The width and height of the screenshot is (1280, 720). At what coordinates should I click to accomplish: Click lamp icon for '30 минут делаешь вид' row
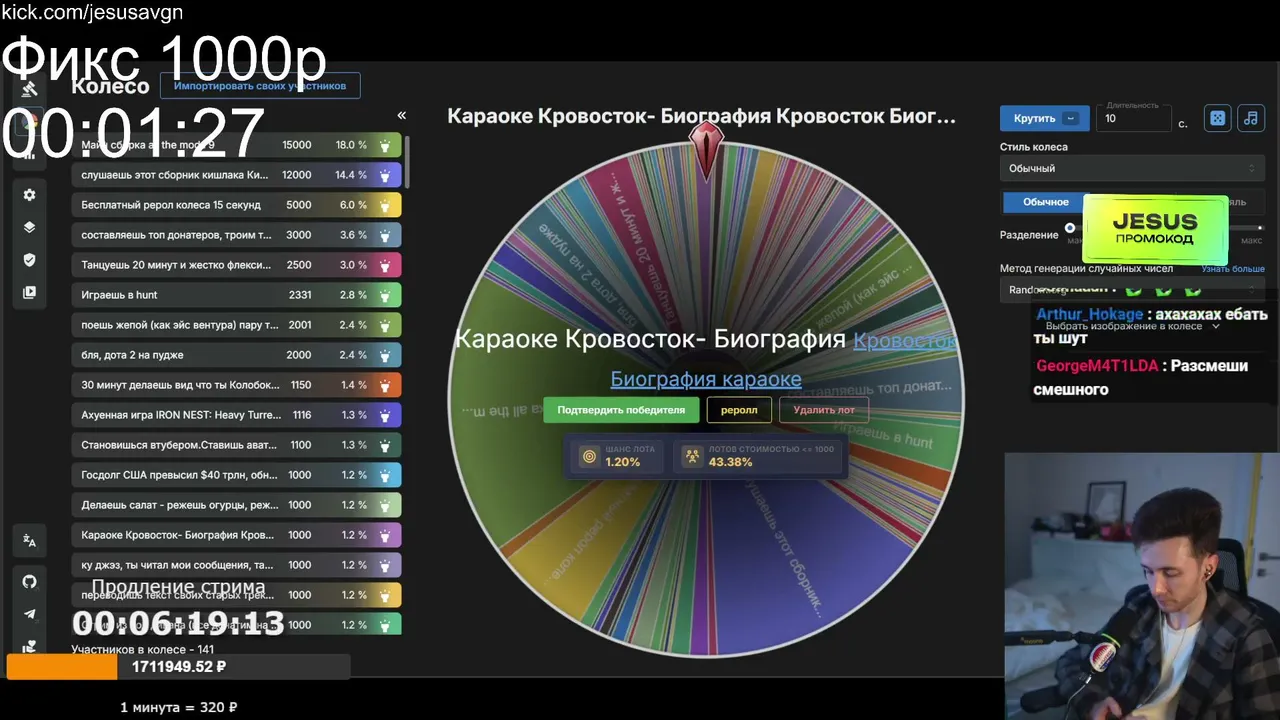pos(385,385)
